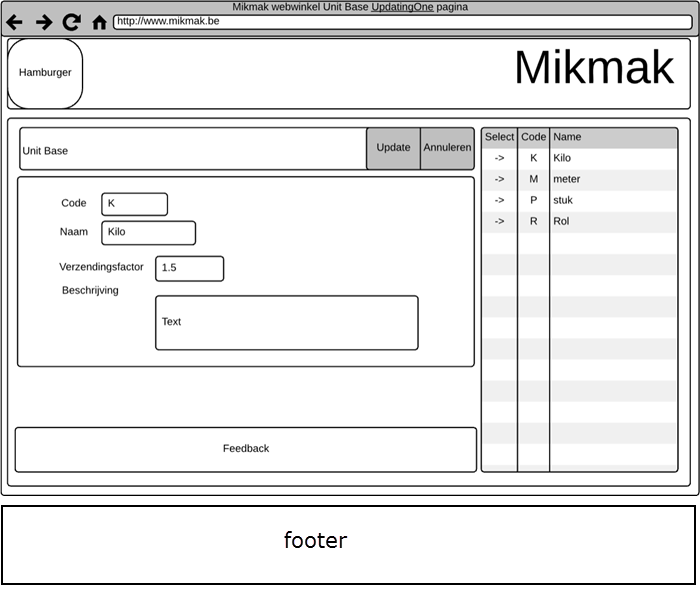Focus the Verzendingsfactor field
700x593 pixels.
(x=189, y=268)
